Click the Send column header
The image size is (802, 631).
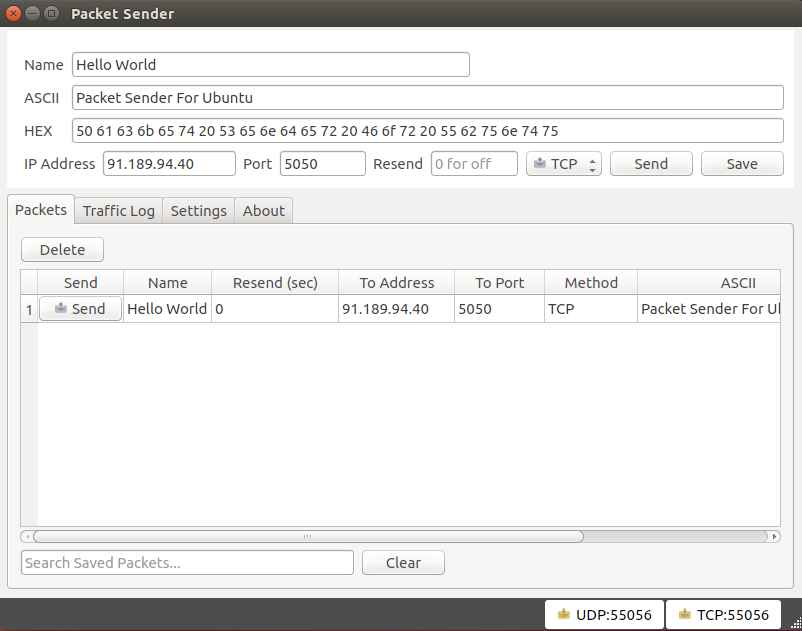80,283
